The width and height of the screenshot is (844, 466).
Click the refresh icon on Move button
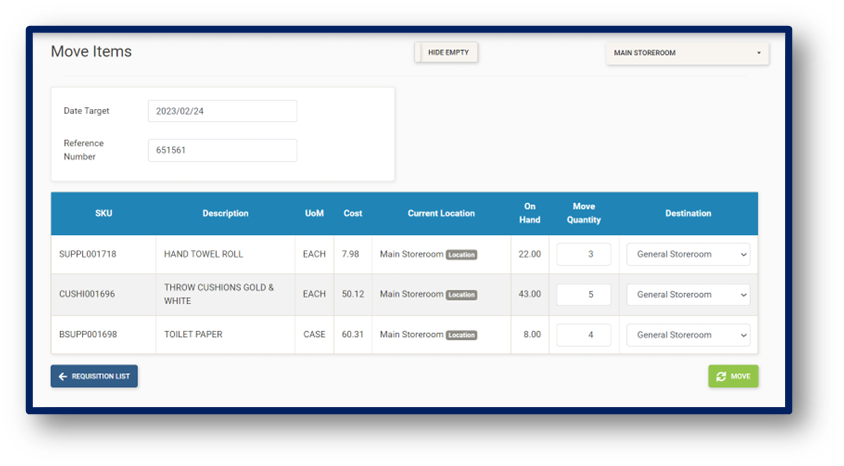tap(721, 377)
